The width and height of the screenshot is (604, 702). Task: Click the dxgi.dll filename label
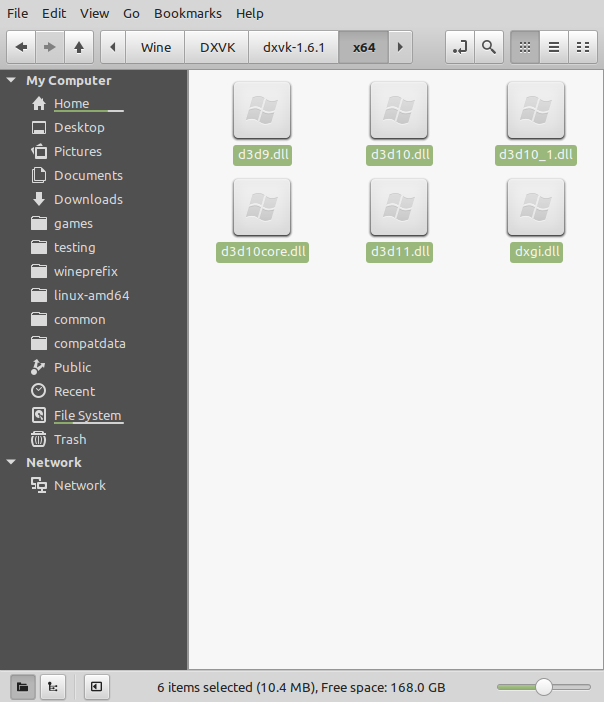(536, 252)
